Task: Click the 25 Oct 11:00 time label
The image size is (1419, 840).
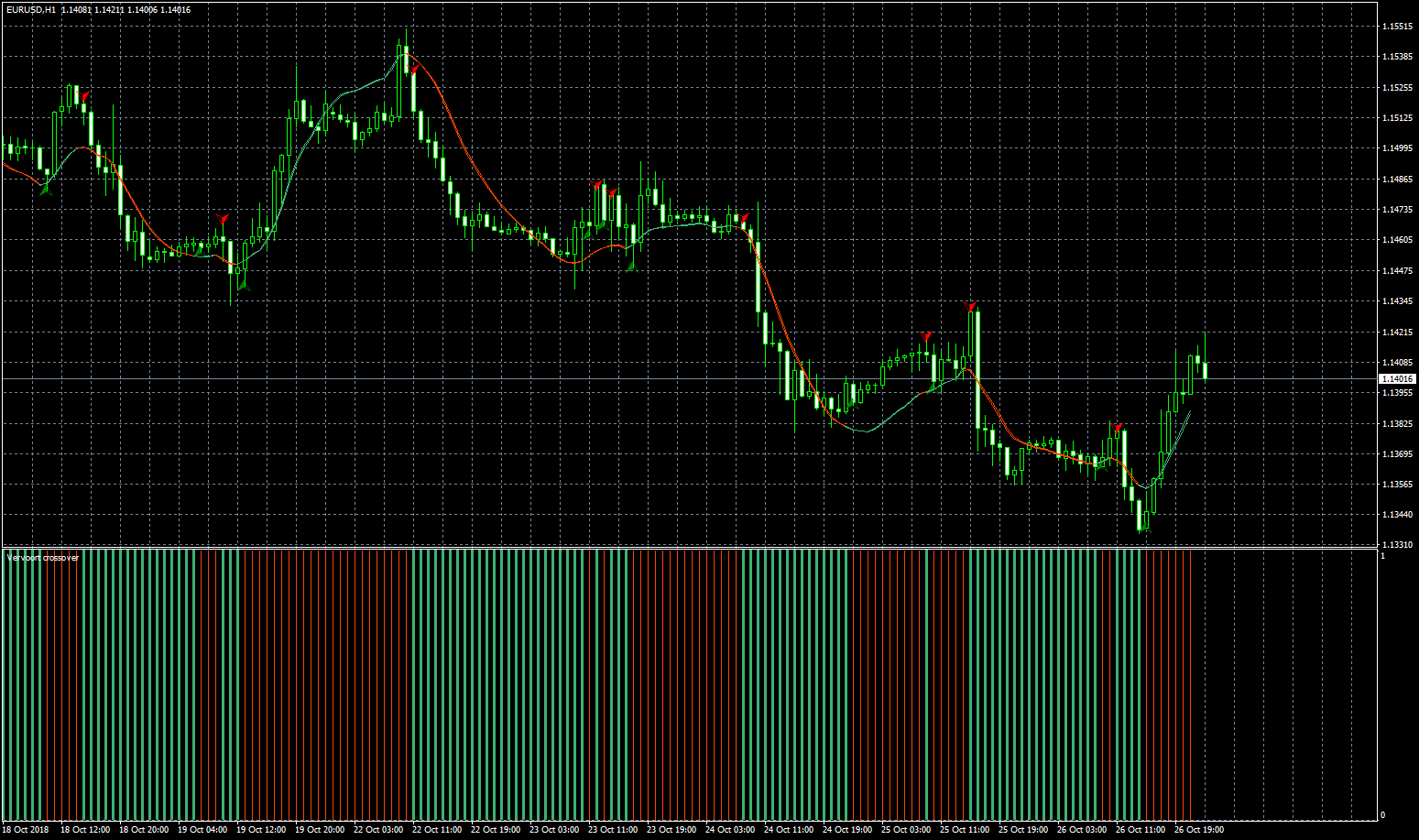Action: click(965, 830)
